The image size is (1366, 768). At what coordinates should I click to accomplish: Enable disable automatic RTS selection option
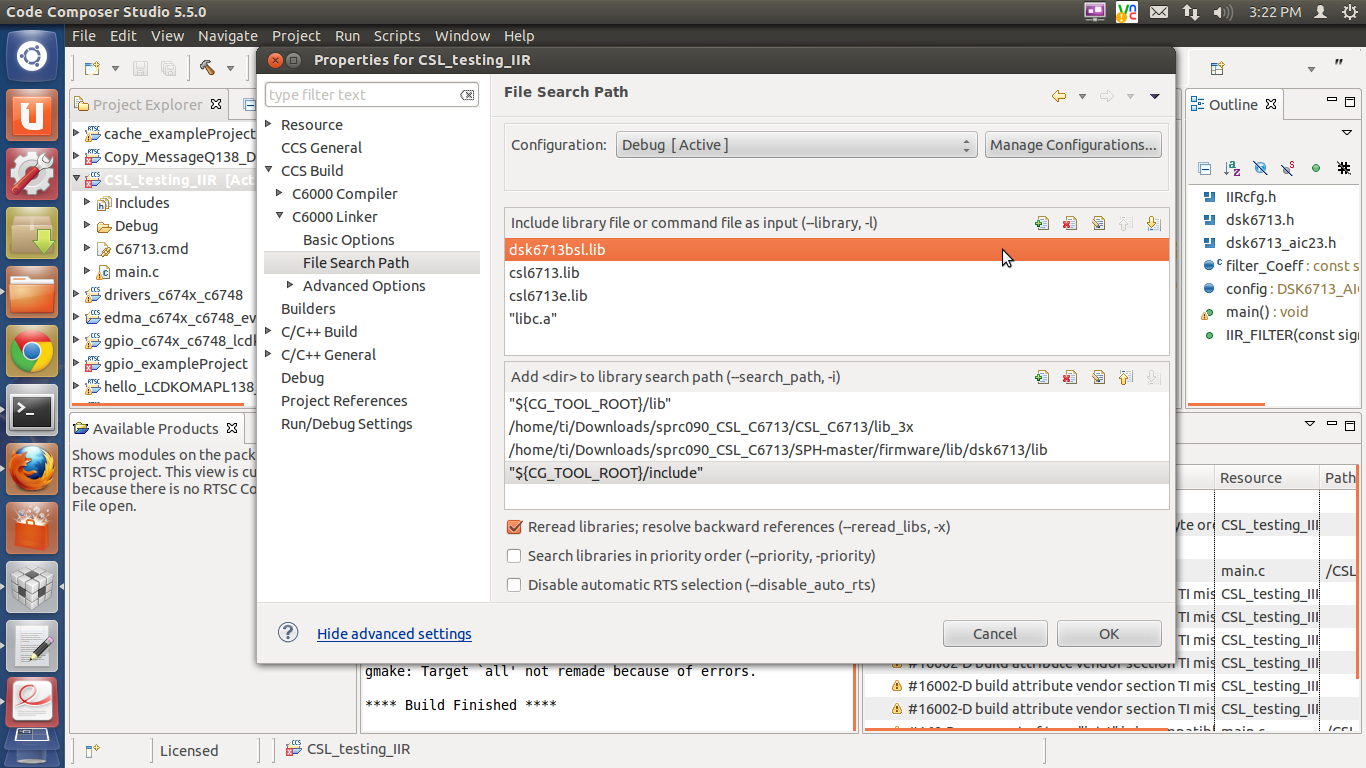(x=514, y=584)
